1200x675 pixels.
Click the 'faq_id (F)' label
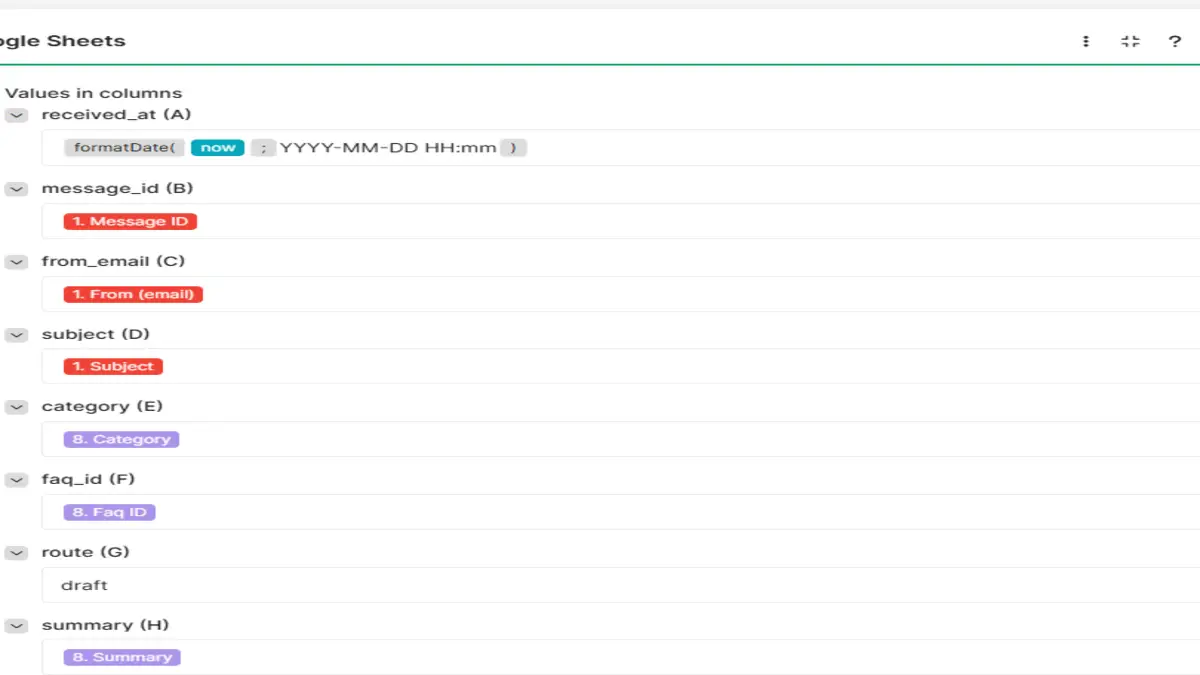tap(88, 479)
